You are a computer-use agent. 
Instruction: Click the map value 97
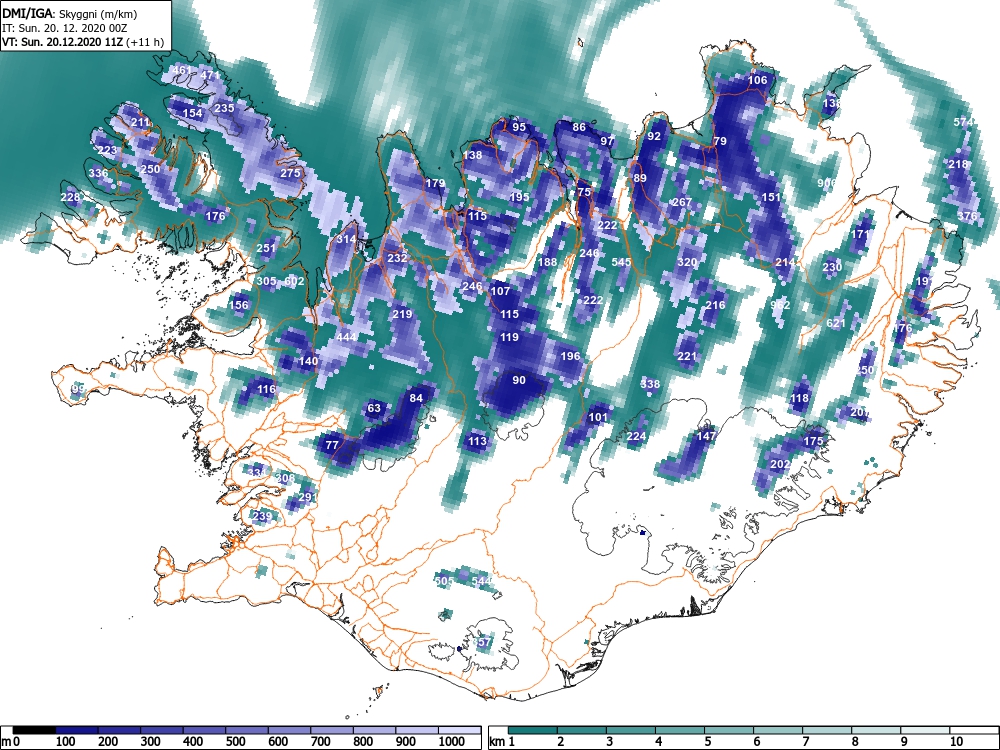607,141
